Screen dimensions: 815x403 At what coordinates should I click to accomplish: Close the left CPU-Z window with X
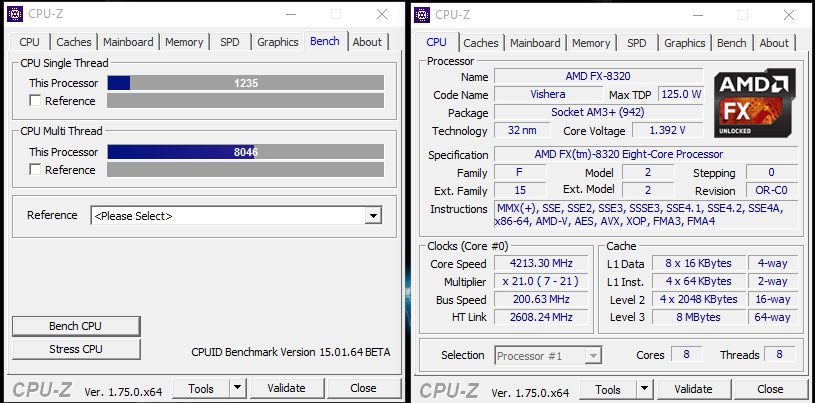[382, 14]
